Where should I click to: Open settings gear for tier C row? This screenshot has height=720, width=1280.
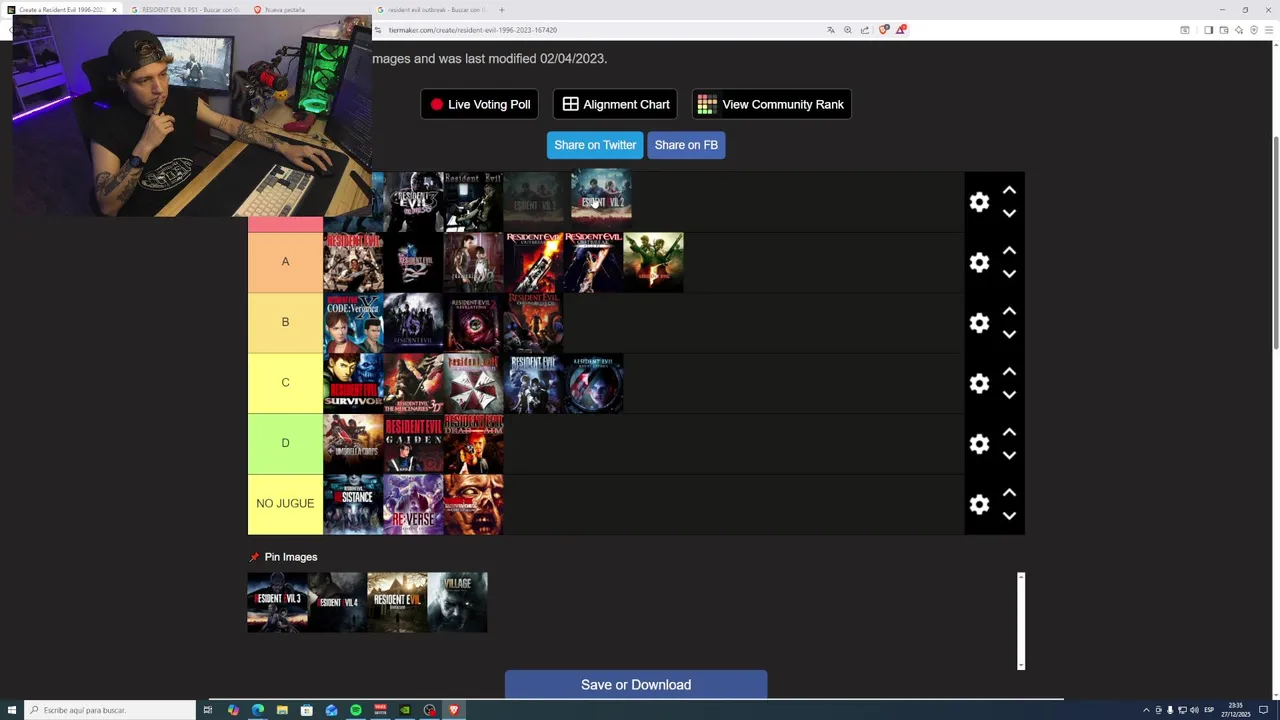979,383
